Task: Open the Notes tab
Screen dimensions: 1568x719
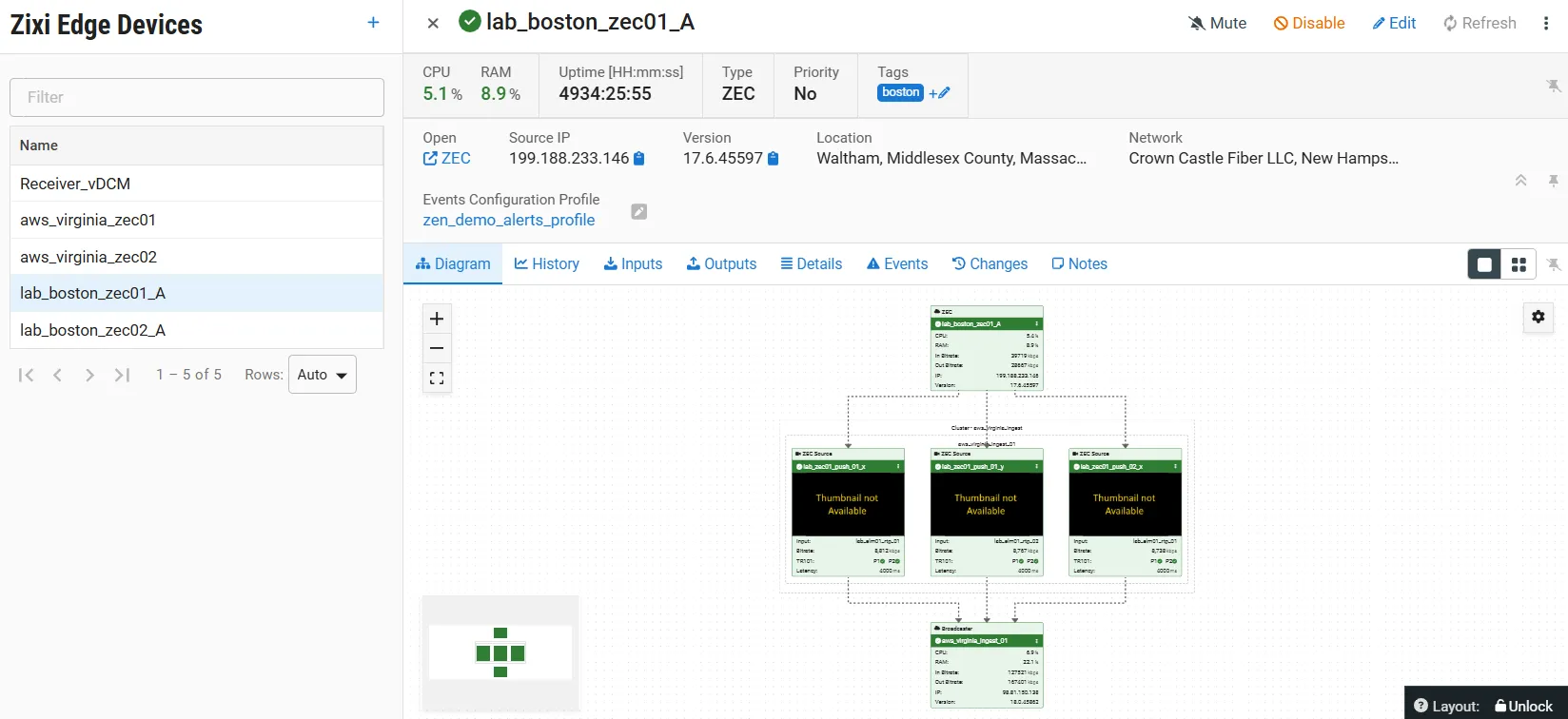Action: (x=1079, y=263)
